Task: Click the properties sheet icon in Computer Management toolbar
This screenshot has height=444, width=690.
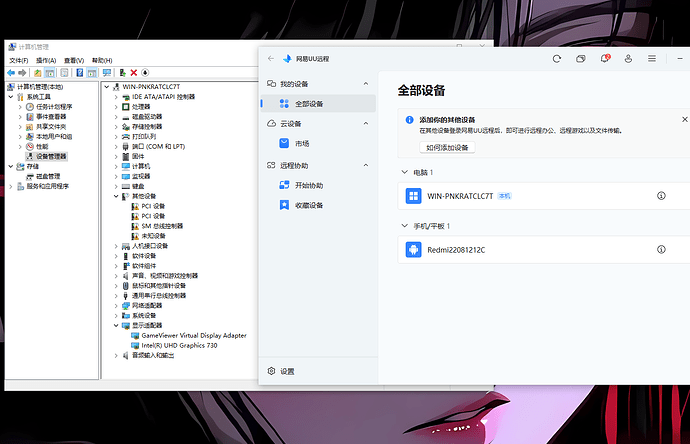Action: (64, 73)
